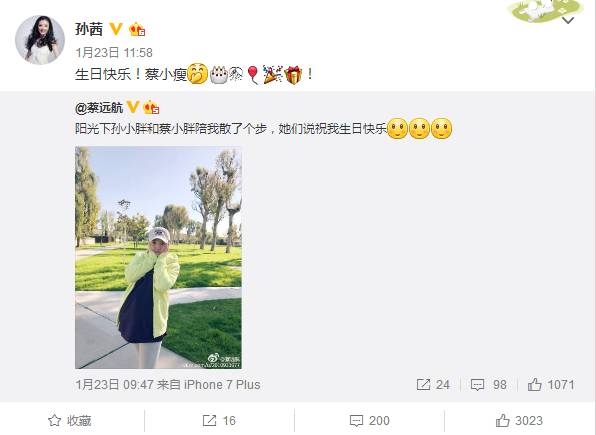This screenshot has width=596, height=435.
Task: Click the iPhone 7 Plus source link
Action: click(222, 385)
